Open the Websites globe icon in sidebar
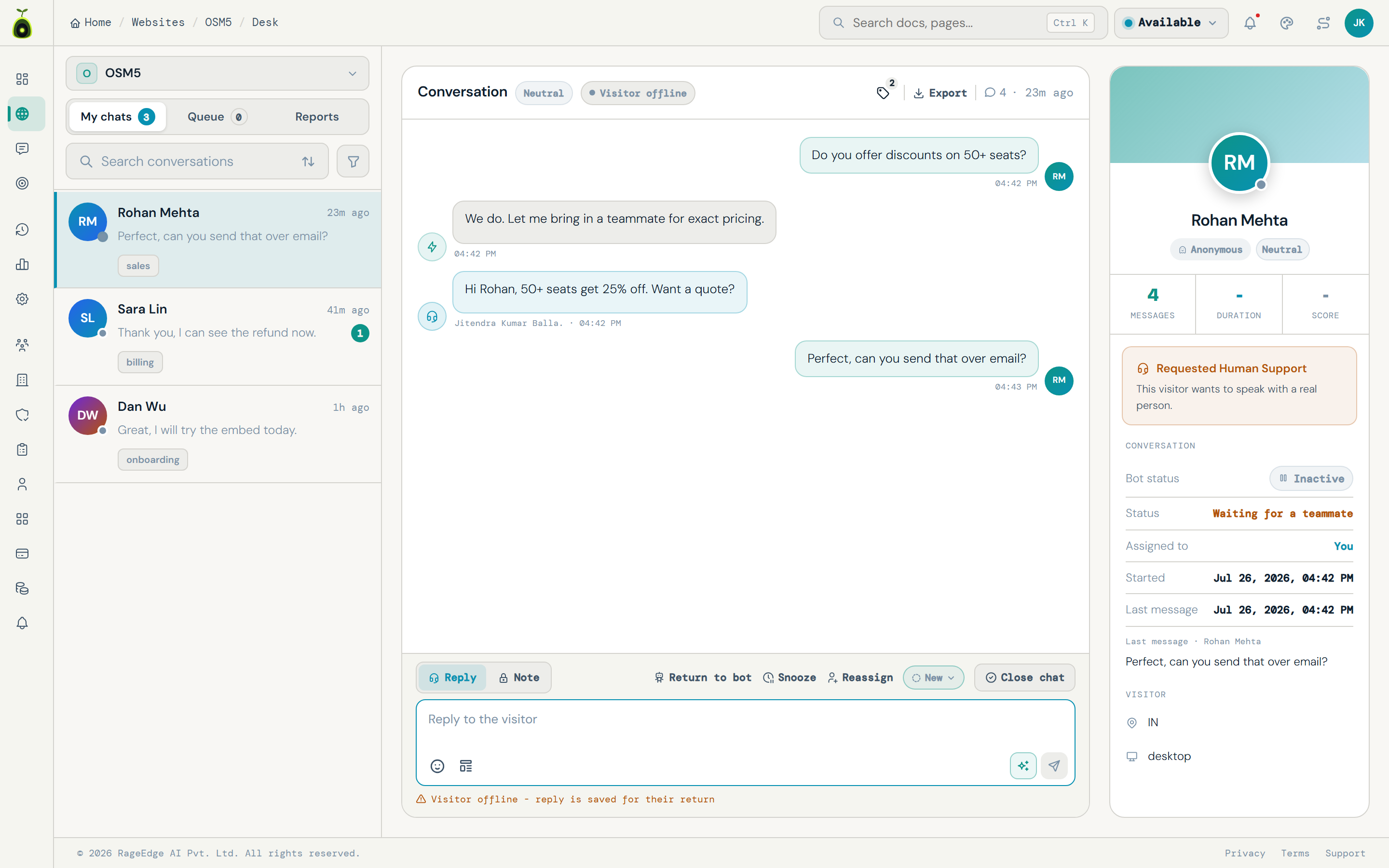This screenshot has height=868, width=1389. click(22, 114)
